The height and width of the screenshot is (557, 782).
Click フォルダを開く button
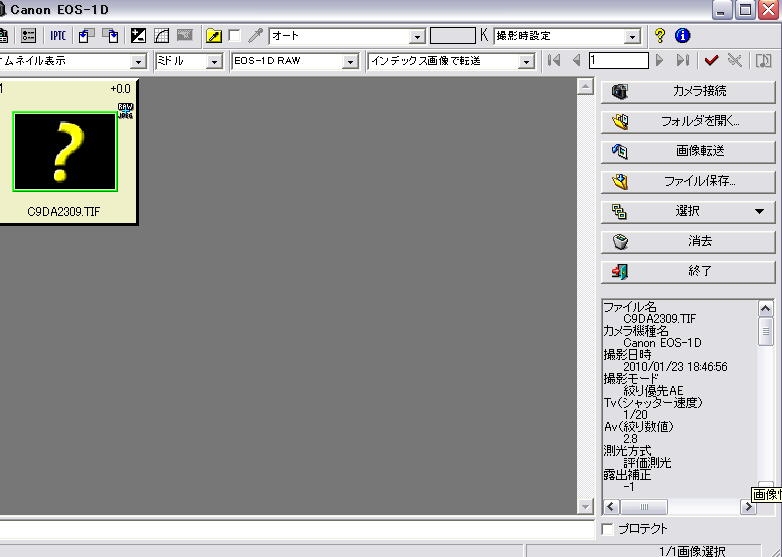point(688,121)
